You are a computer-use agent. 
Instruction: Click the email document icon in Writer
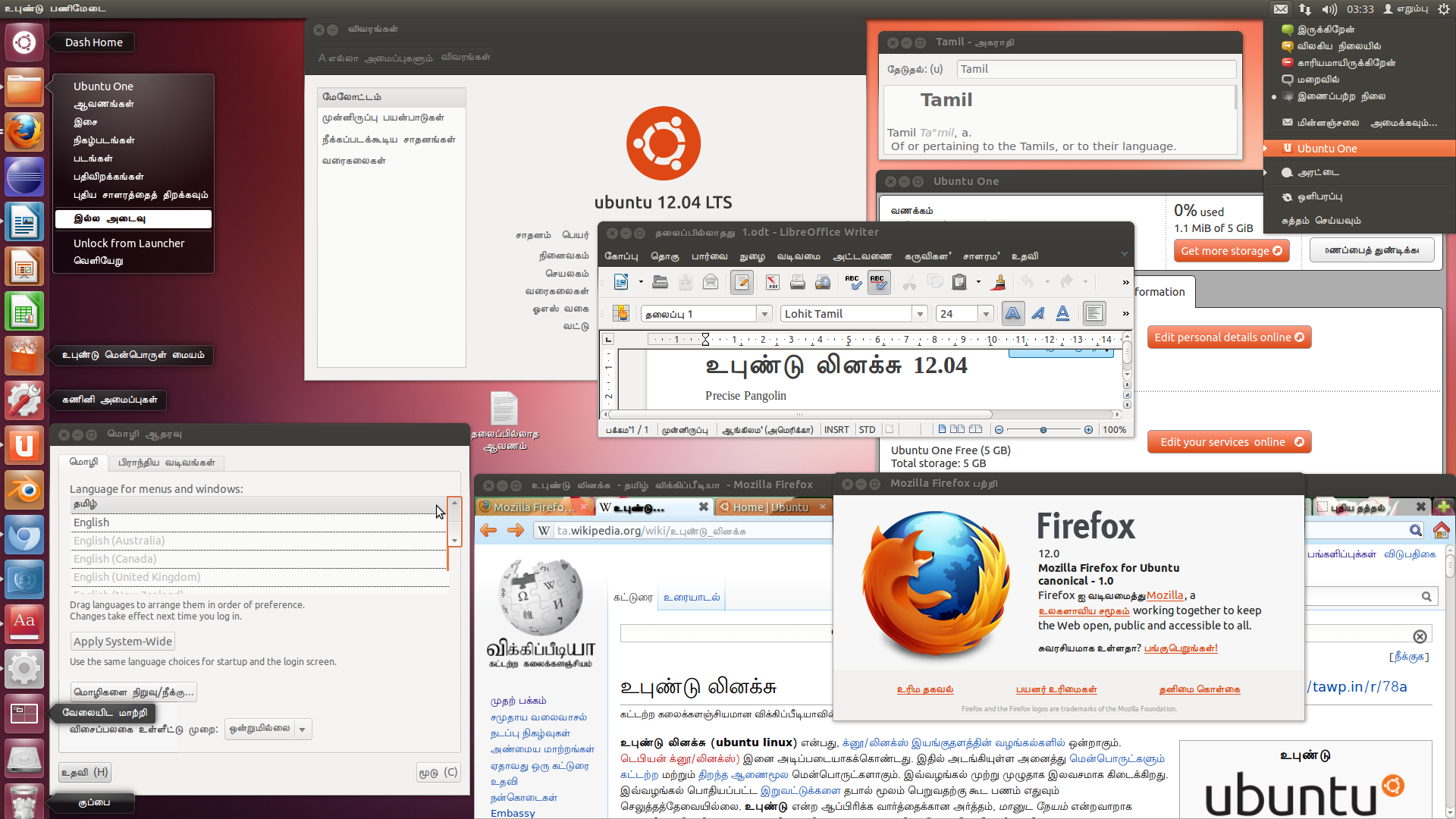[711, 282]
